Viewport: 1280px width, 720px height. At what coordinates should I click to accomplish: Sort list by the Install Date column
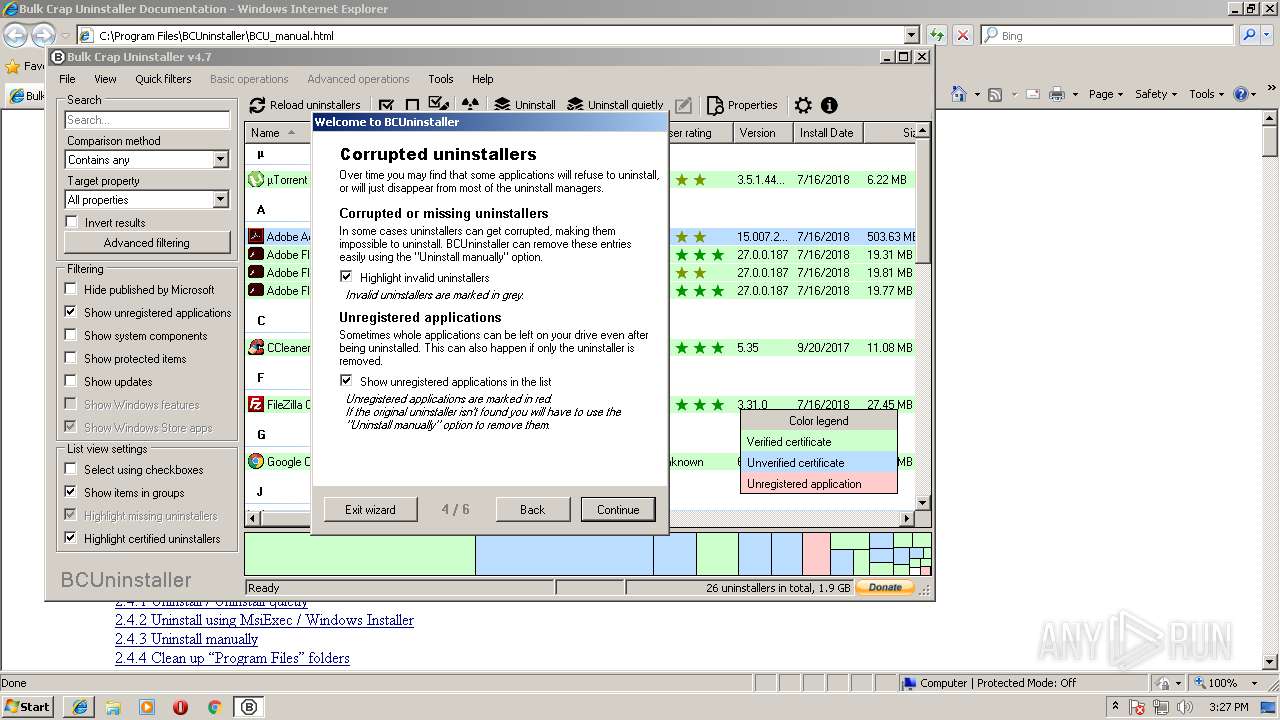(828, 132)
